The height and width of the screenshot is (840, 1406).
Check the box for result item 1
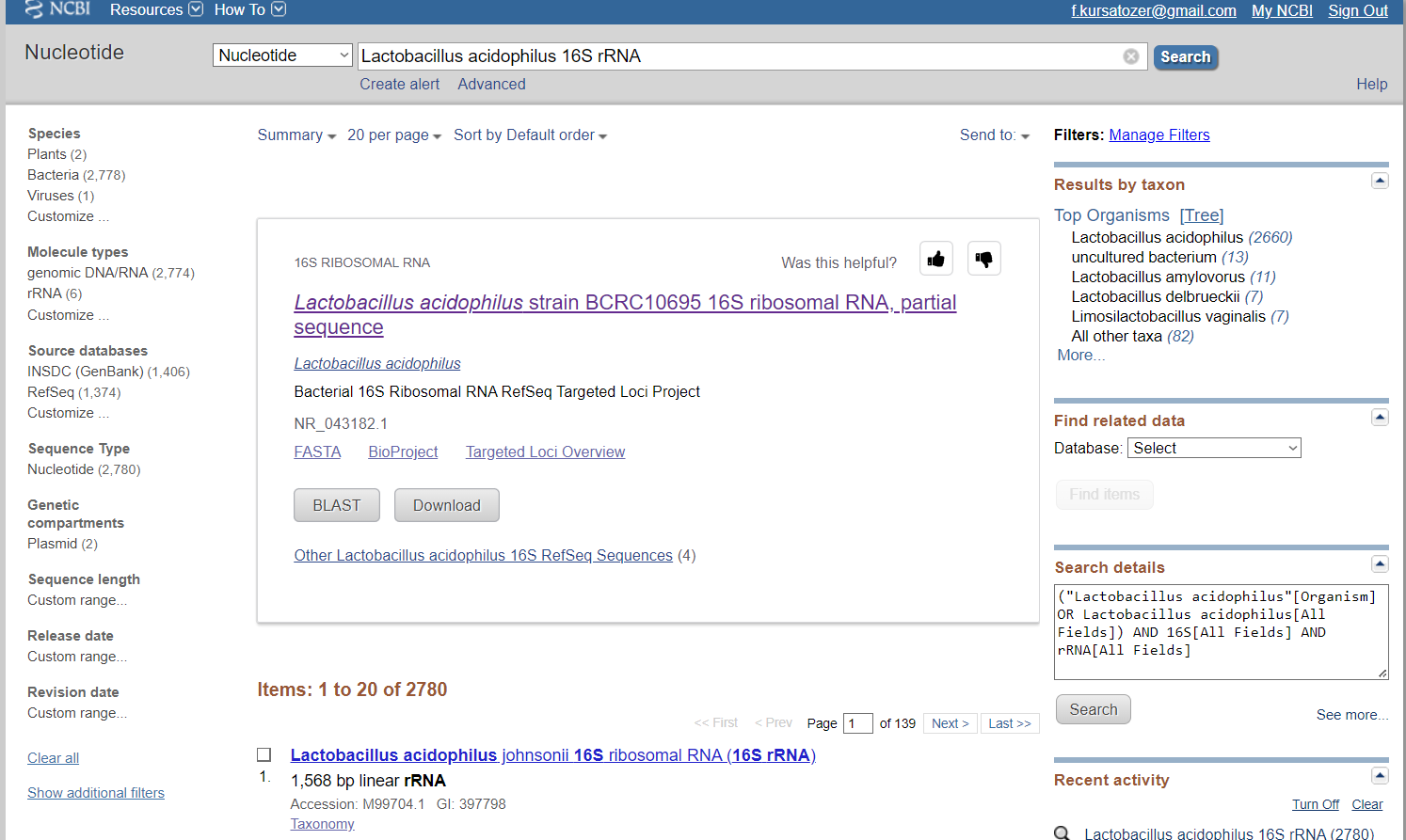[264, 754]
